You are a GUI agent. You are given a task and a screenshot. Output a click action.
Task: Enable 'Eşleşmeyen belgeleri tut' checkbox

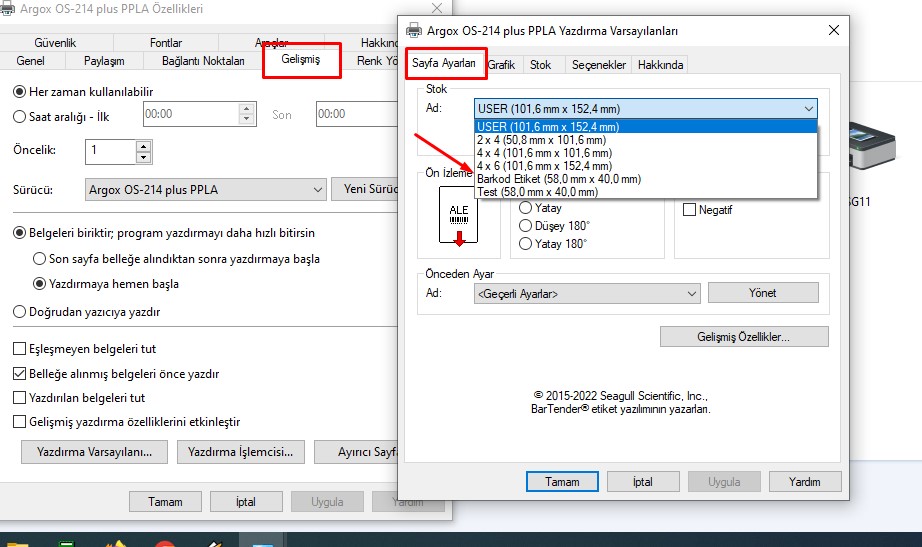19,349
